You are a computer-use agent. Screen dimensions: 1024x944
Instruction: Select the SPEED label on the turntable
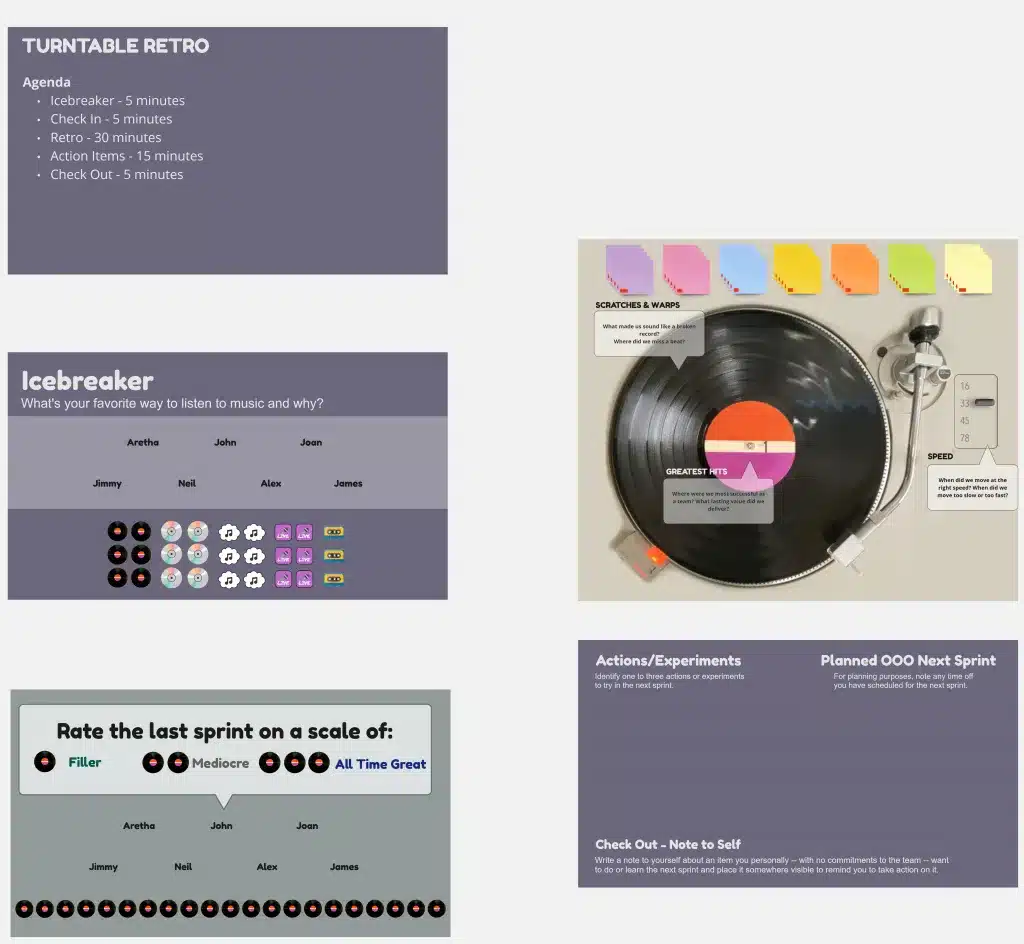coord(940,456)
